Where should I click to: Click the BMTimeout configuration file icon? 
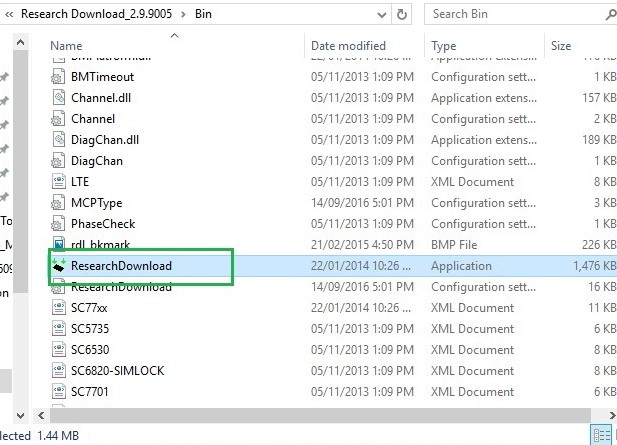point(59,77)
